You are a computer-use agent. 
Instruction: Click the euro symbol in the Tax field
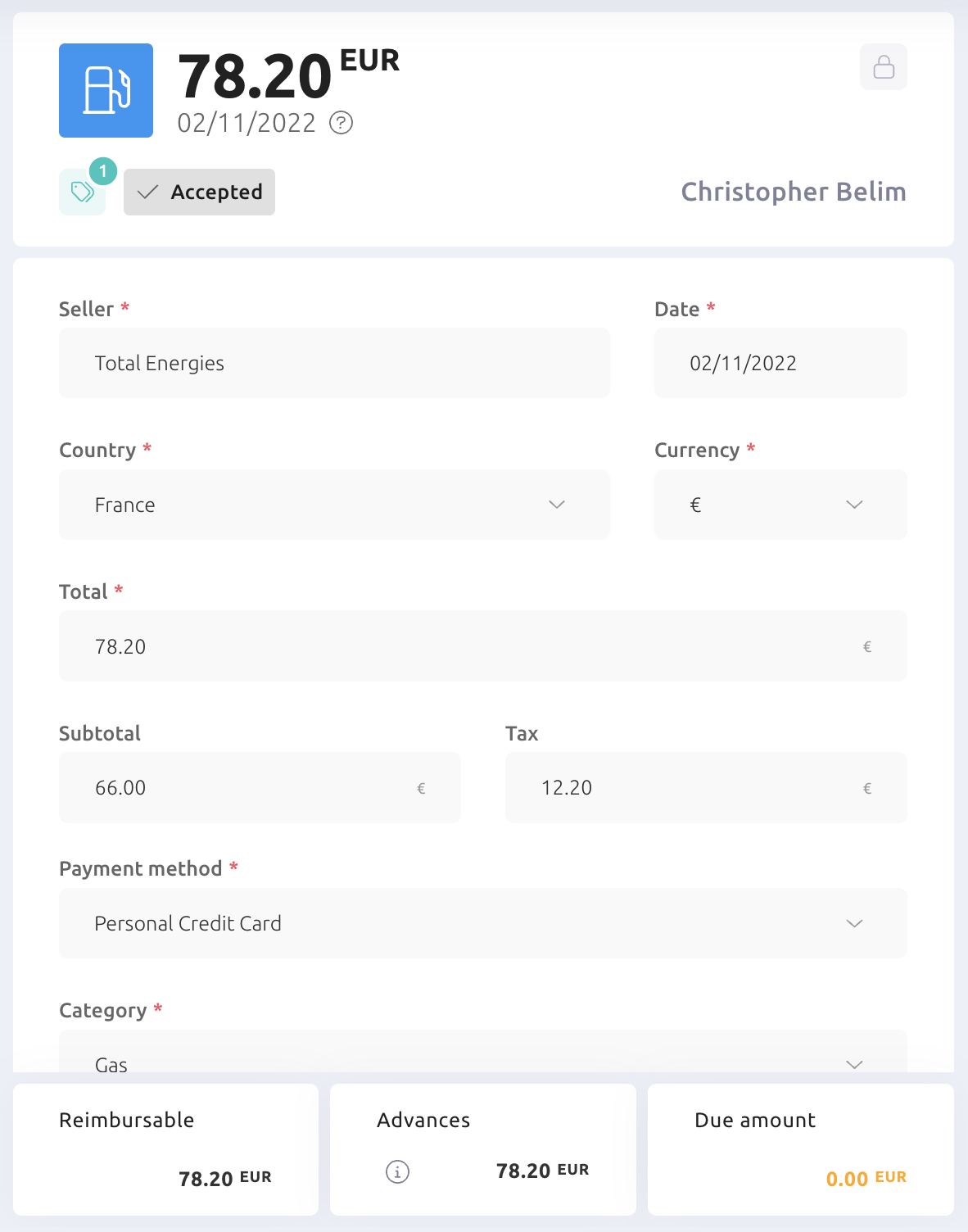(x=867, y=789)
